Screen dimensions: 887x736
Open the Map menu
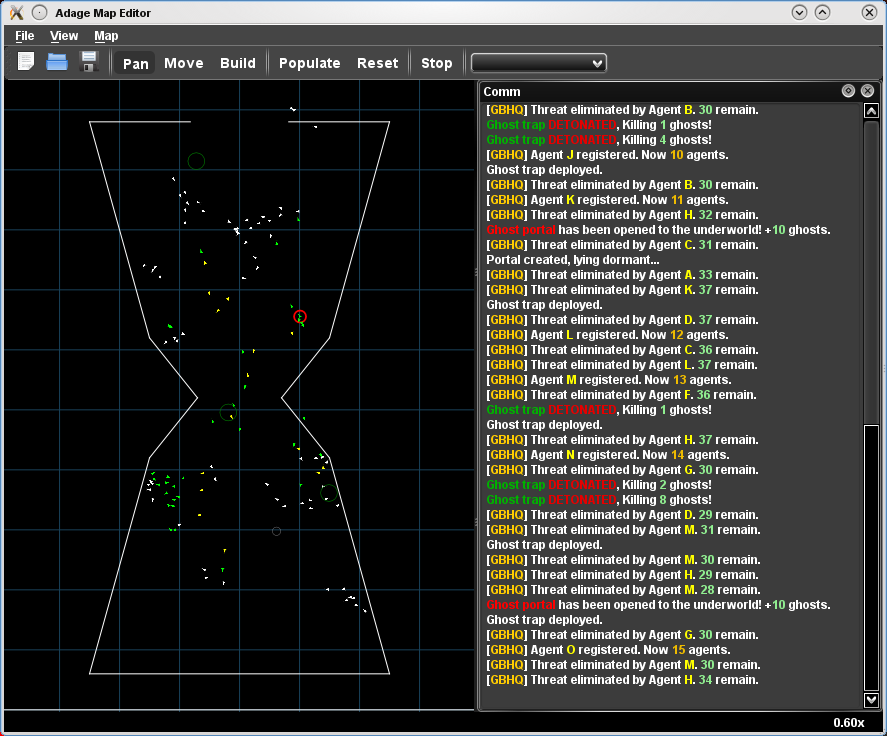pyautogui.click(x=106, y=36)
